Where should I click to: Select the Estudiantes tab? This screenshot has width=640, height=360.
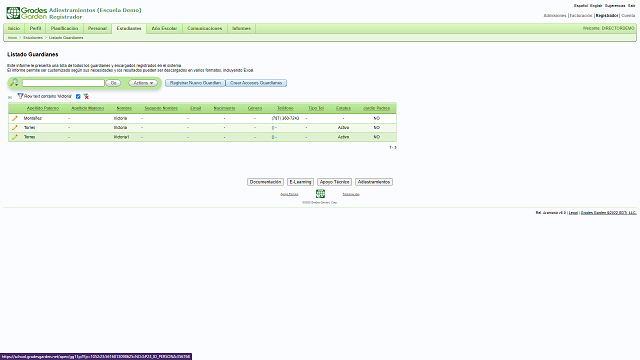129,28
